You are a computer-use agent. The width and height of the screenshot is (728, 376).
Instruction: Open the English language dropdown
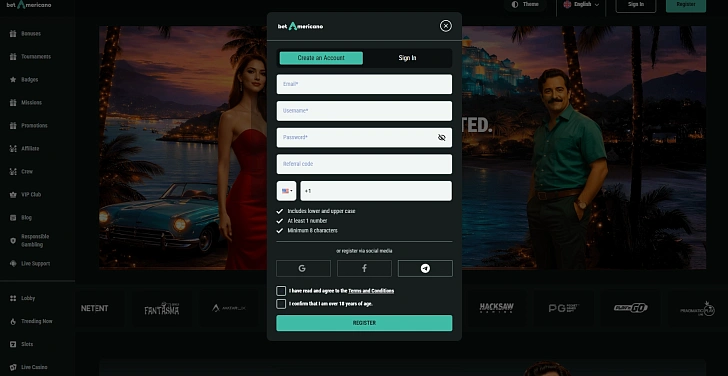click(581, 5)
